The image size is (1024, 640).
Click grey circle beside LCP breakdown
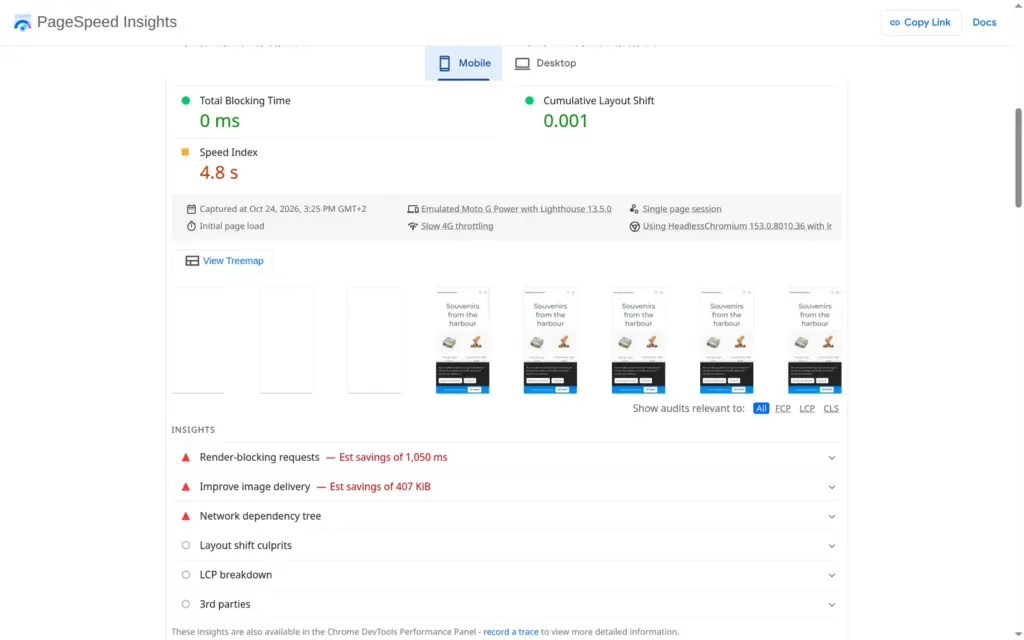tap(185, 575)
